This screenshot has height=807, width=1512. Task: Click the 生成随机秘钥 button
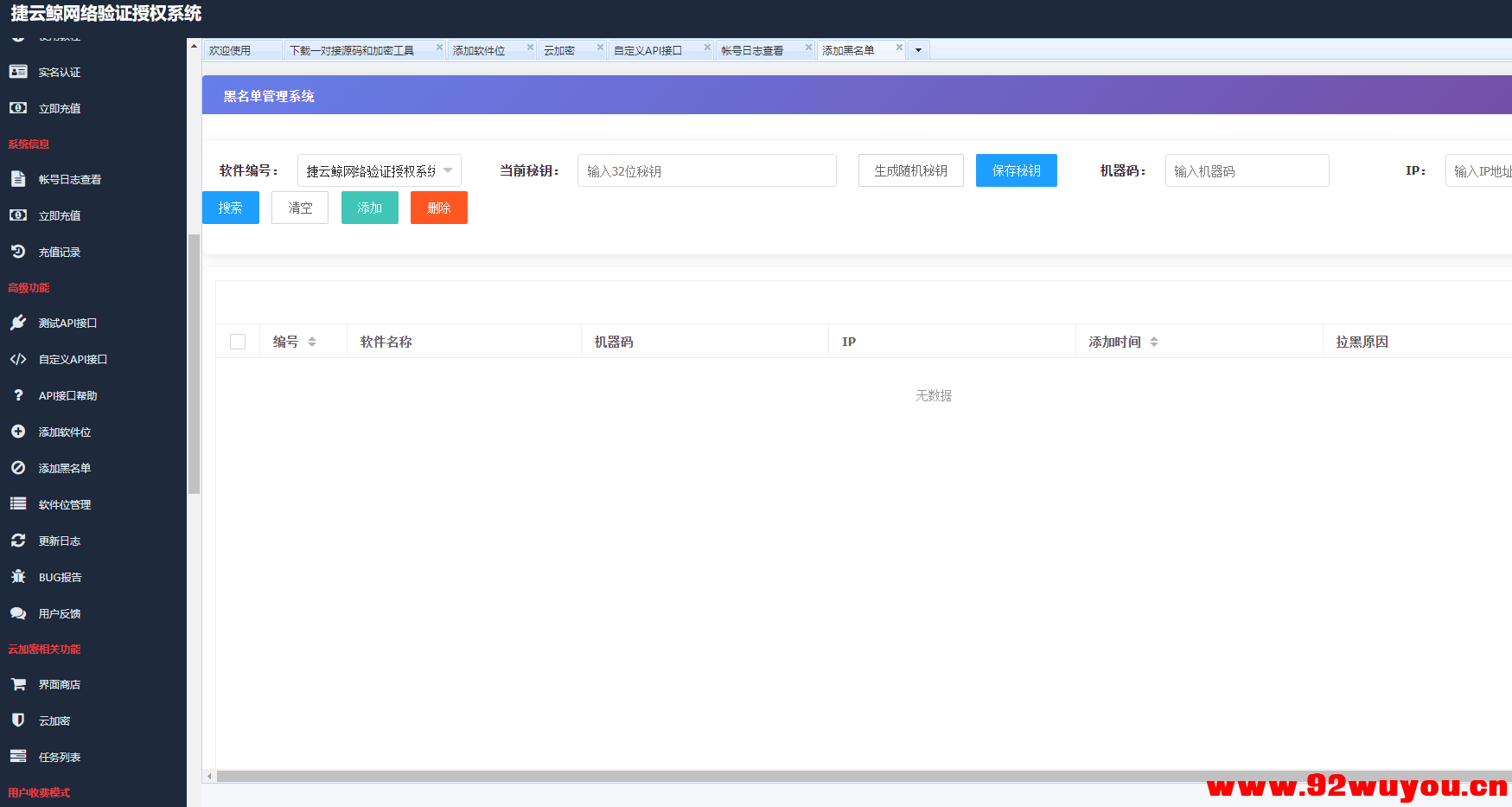[910, 170]
